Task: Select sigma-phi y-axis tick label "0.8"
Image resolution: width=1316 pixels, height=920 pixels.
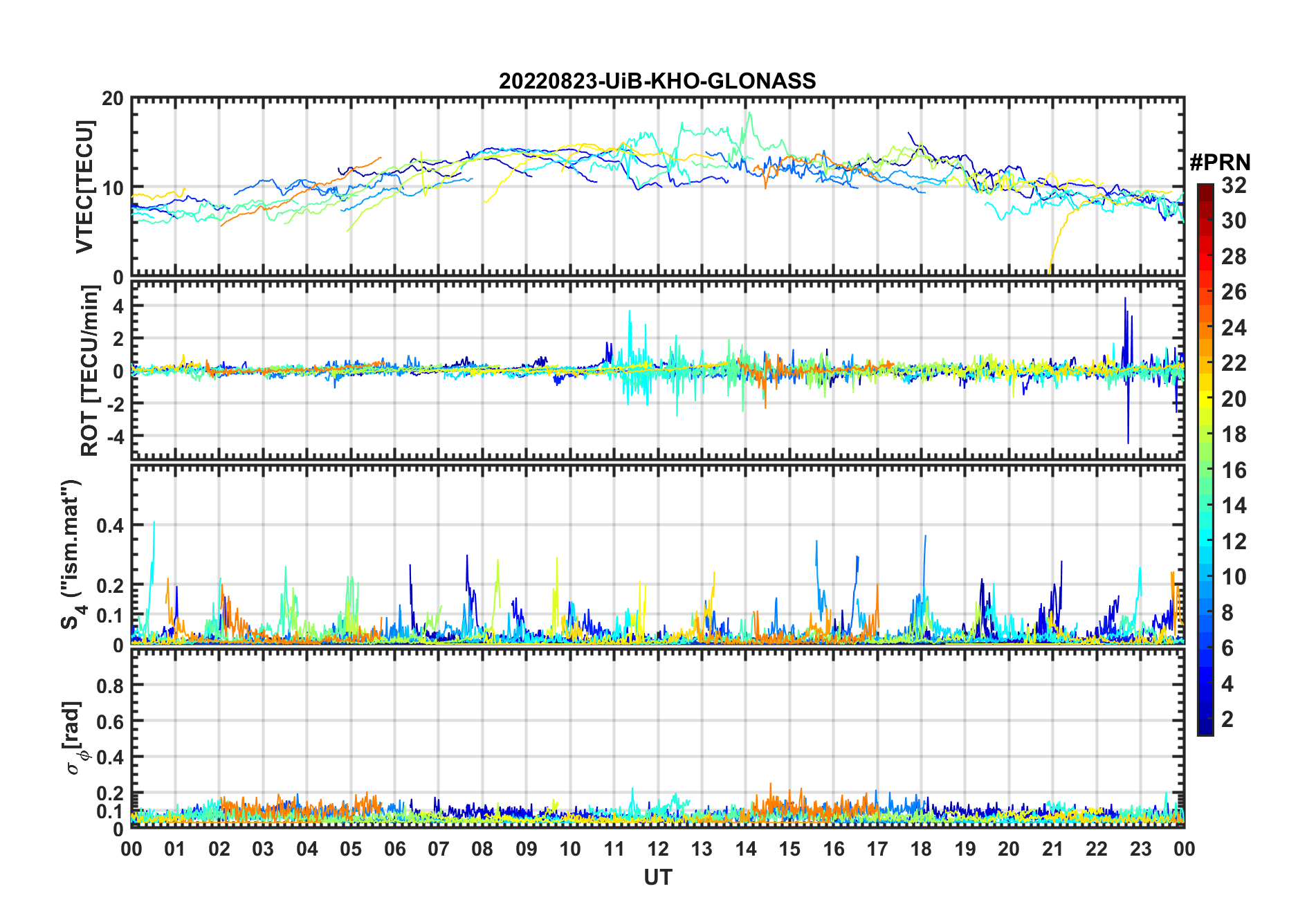Action: 111,686
